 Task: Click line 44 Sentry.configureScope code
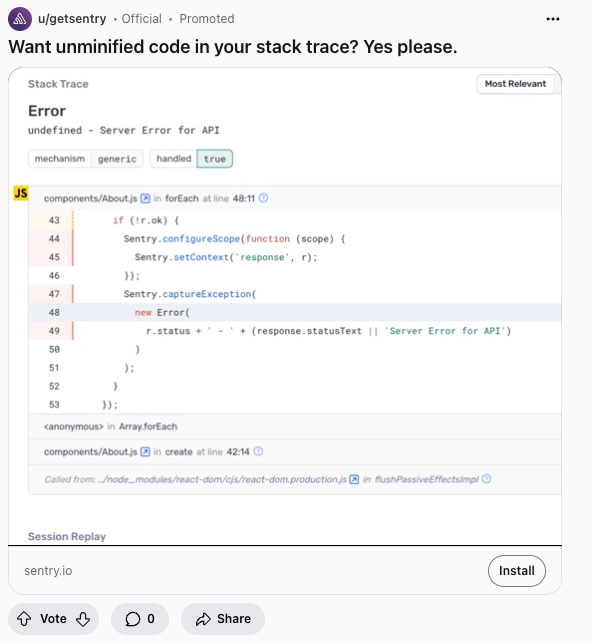click(235, 239)
